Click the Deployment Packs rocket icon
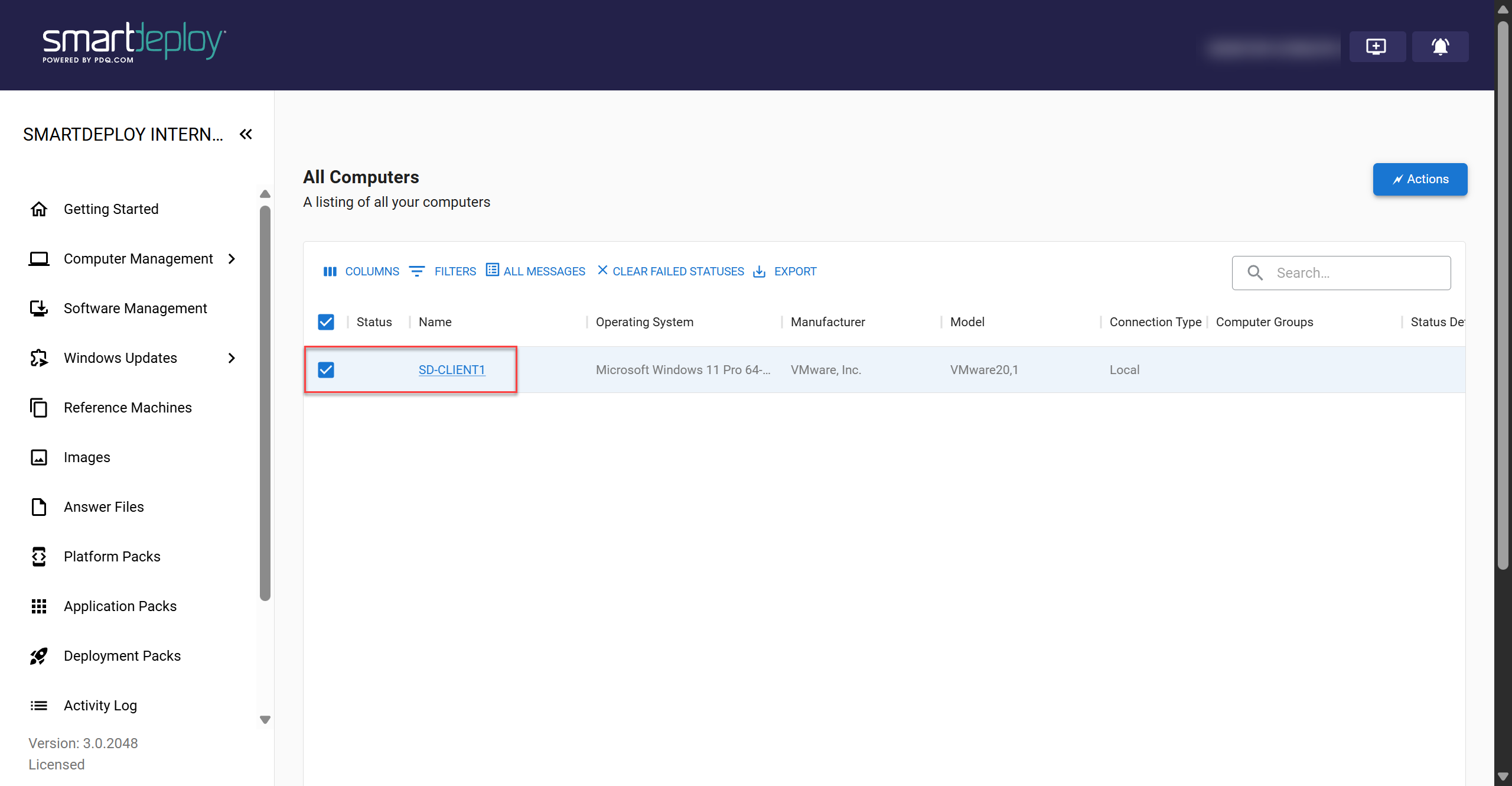This screenshot has height=786, width=1512. tap(39, 656)
